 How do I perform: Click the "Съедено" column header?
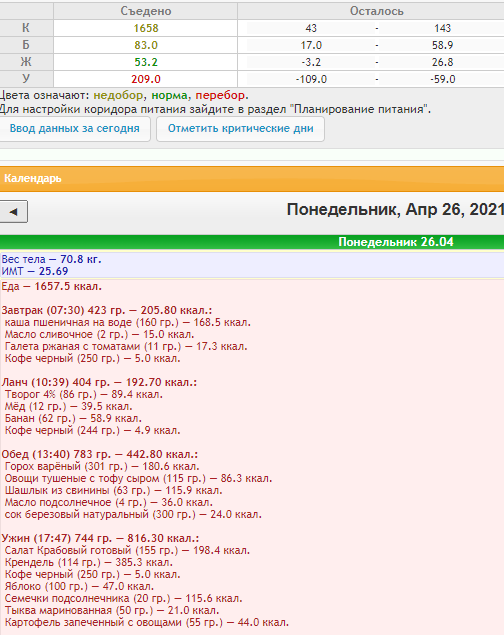[x=146, y=11]
